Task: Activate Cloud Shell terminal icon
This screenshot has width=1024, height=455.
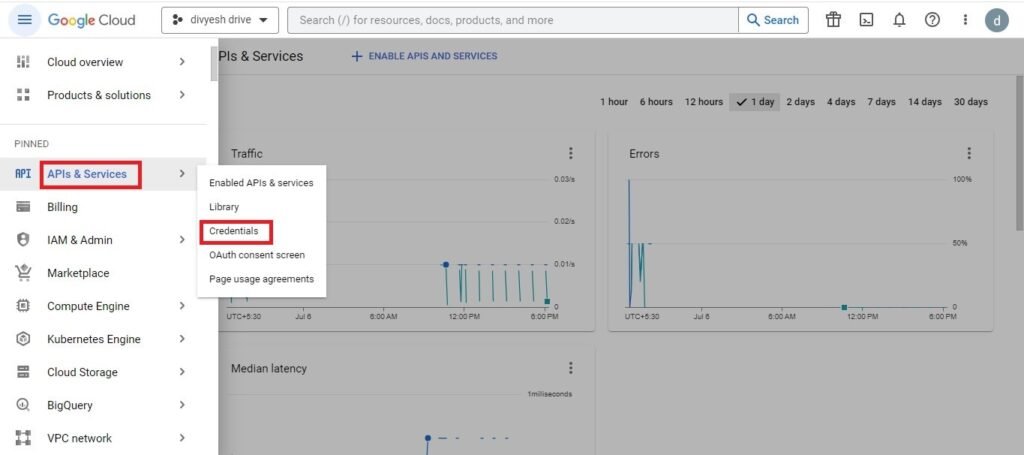Action: point(867,20)
